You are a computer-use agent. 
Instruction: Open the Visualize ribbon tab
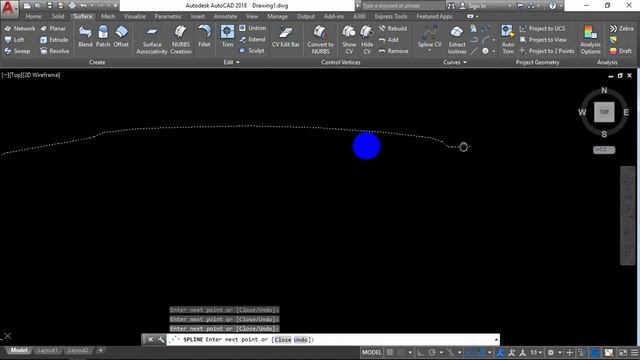[135, 16]
